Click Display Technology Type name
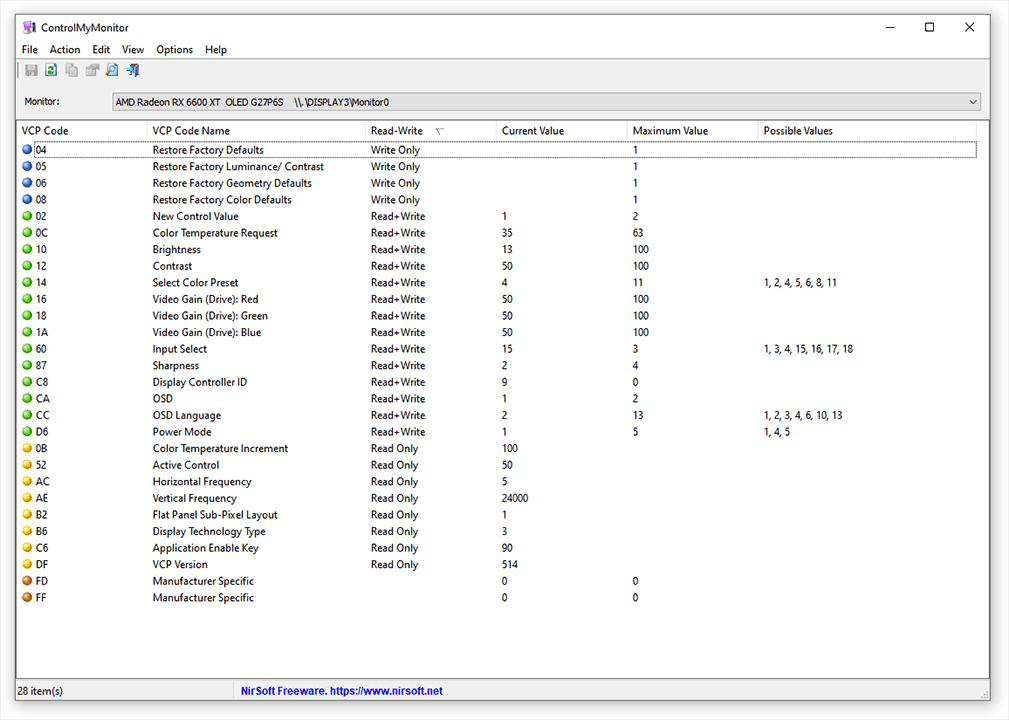Viewport: 1009px width, 720px height. [208, 531]
